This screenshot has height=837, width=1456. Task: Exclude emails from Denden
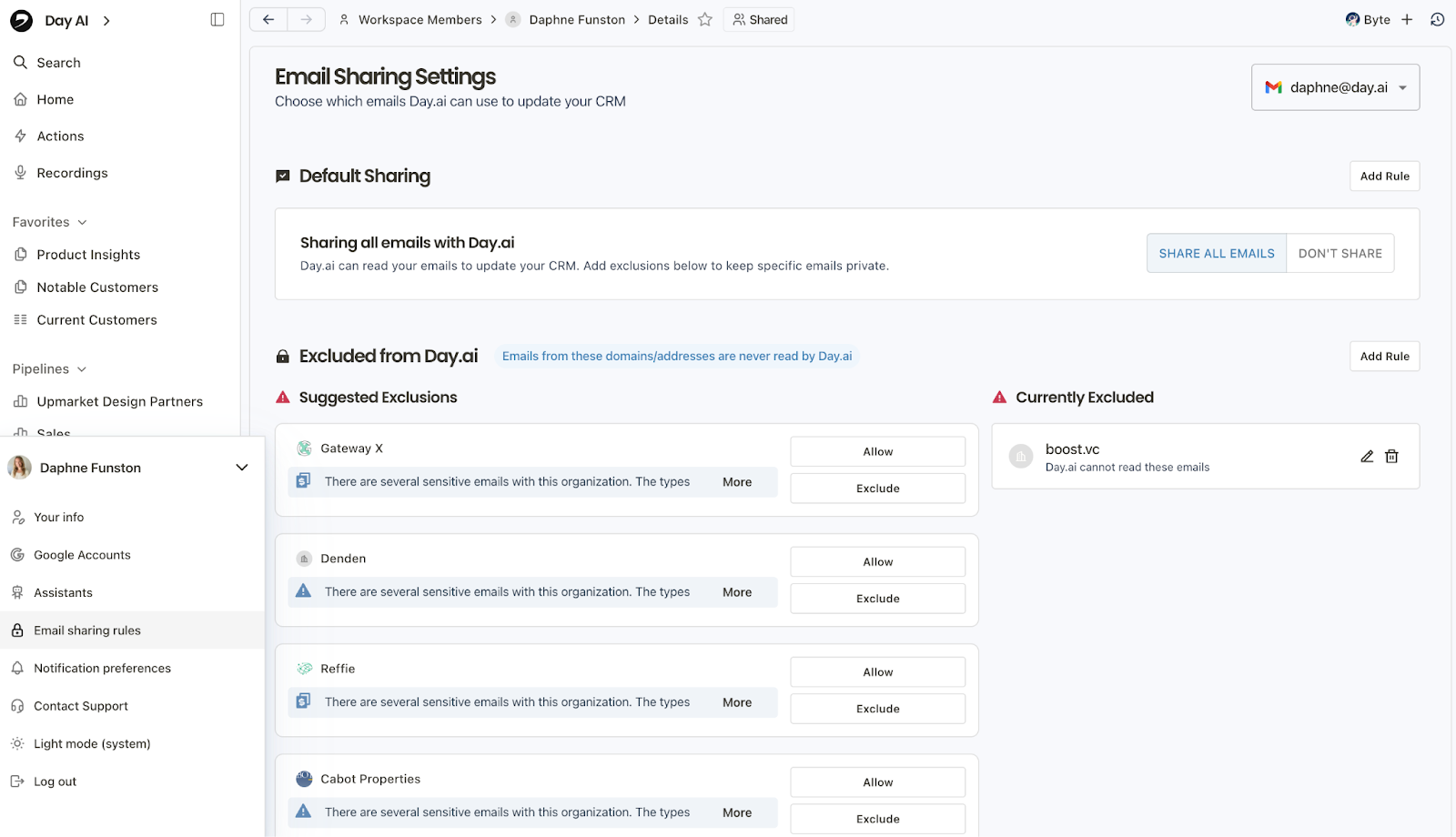[x=877, y=599]
